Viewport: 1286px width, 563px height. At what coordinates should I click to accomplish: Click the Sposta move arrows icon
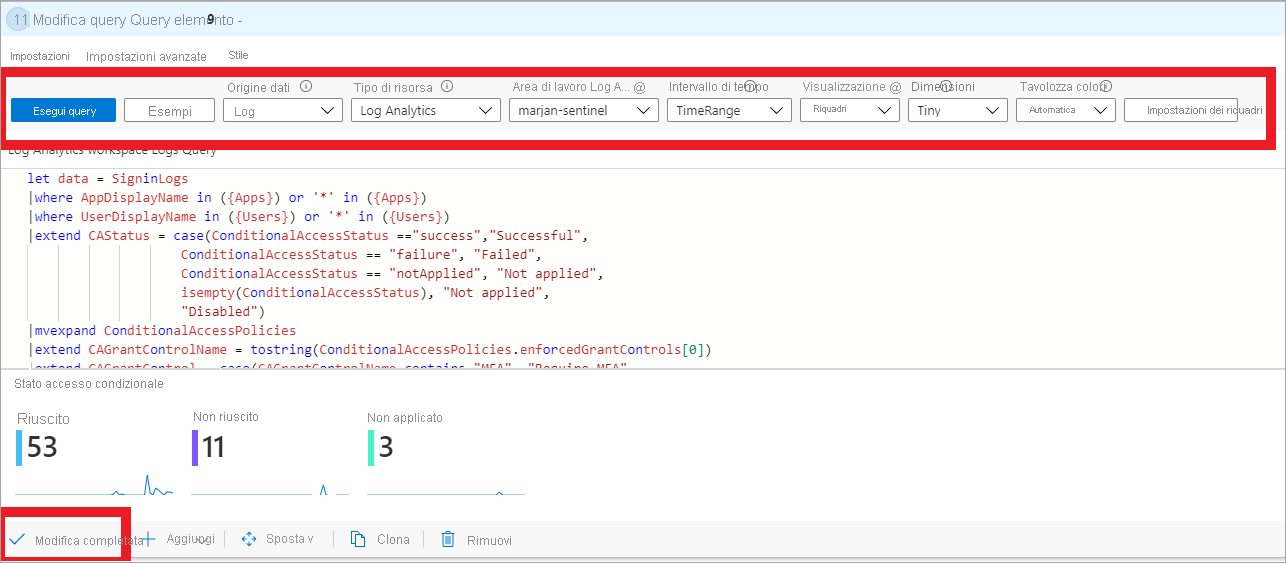249,539
